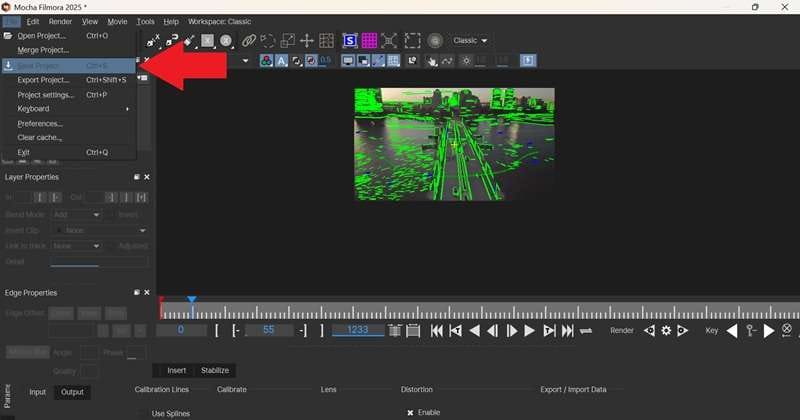Jump to the first frame
The height and width of the screenshot is (420, 800).
click(x=437, y=331)
